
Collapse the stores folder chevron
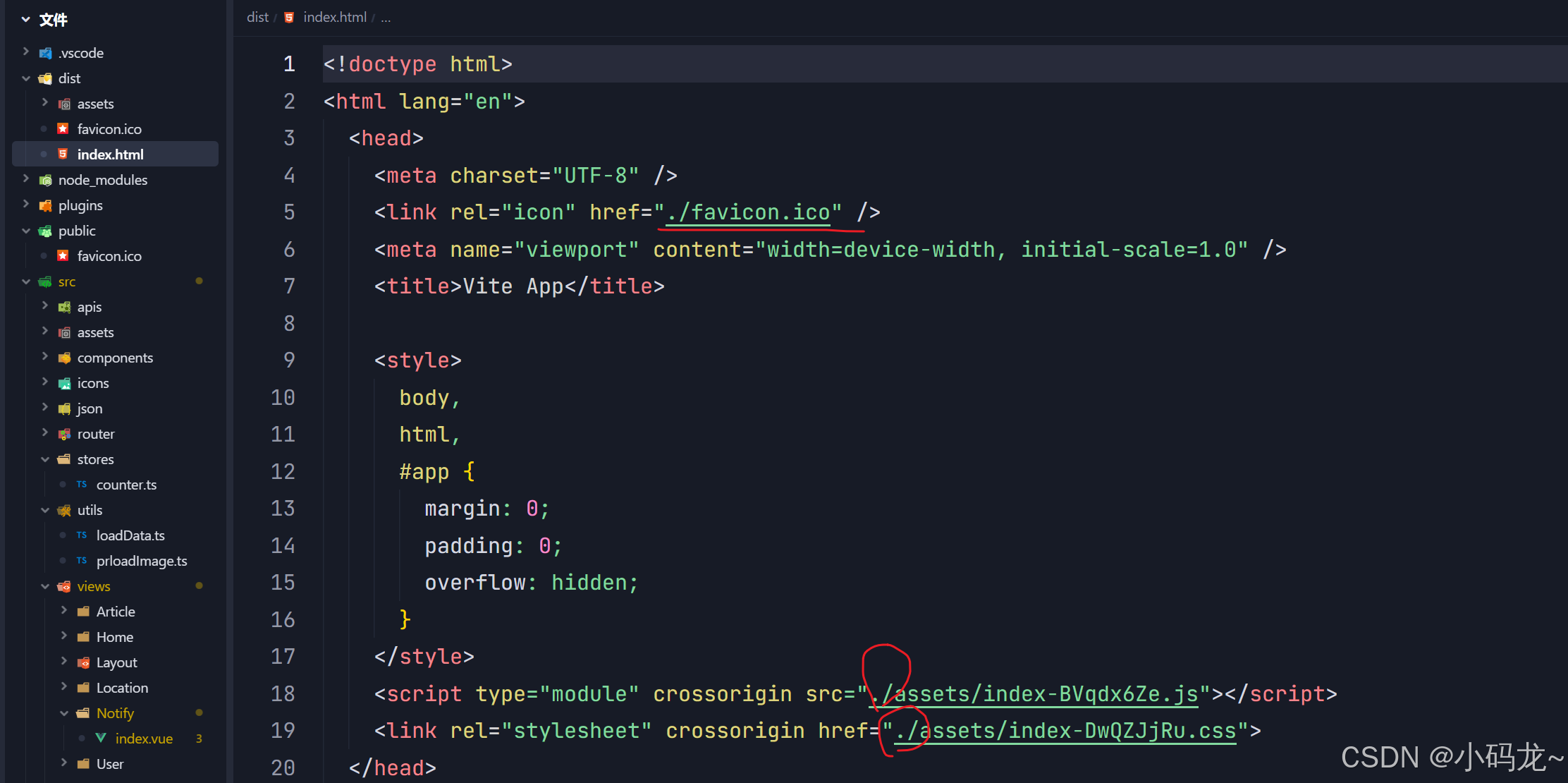tap(45, 459)
